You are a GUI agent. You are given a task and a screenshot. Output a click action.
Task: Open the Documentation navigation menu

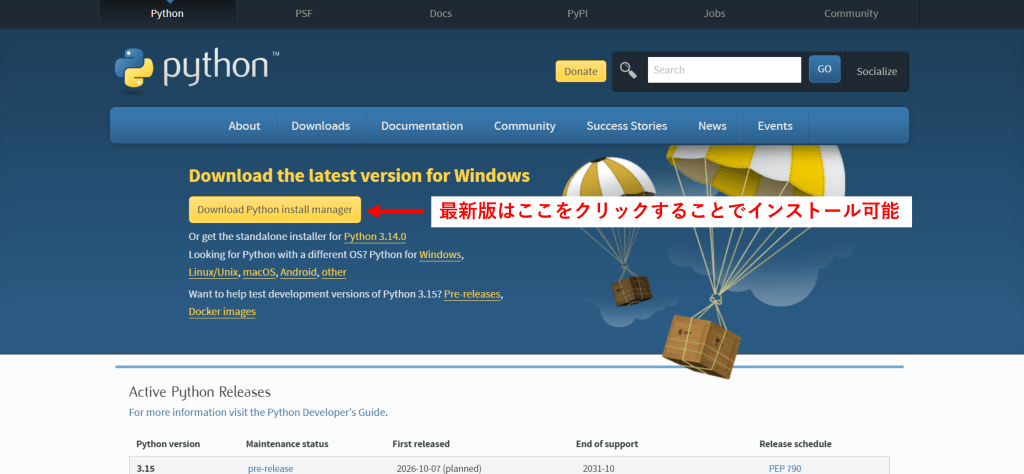422,126
